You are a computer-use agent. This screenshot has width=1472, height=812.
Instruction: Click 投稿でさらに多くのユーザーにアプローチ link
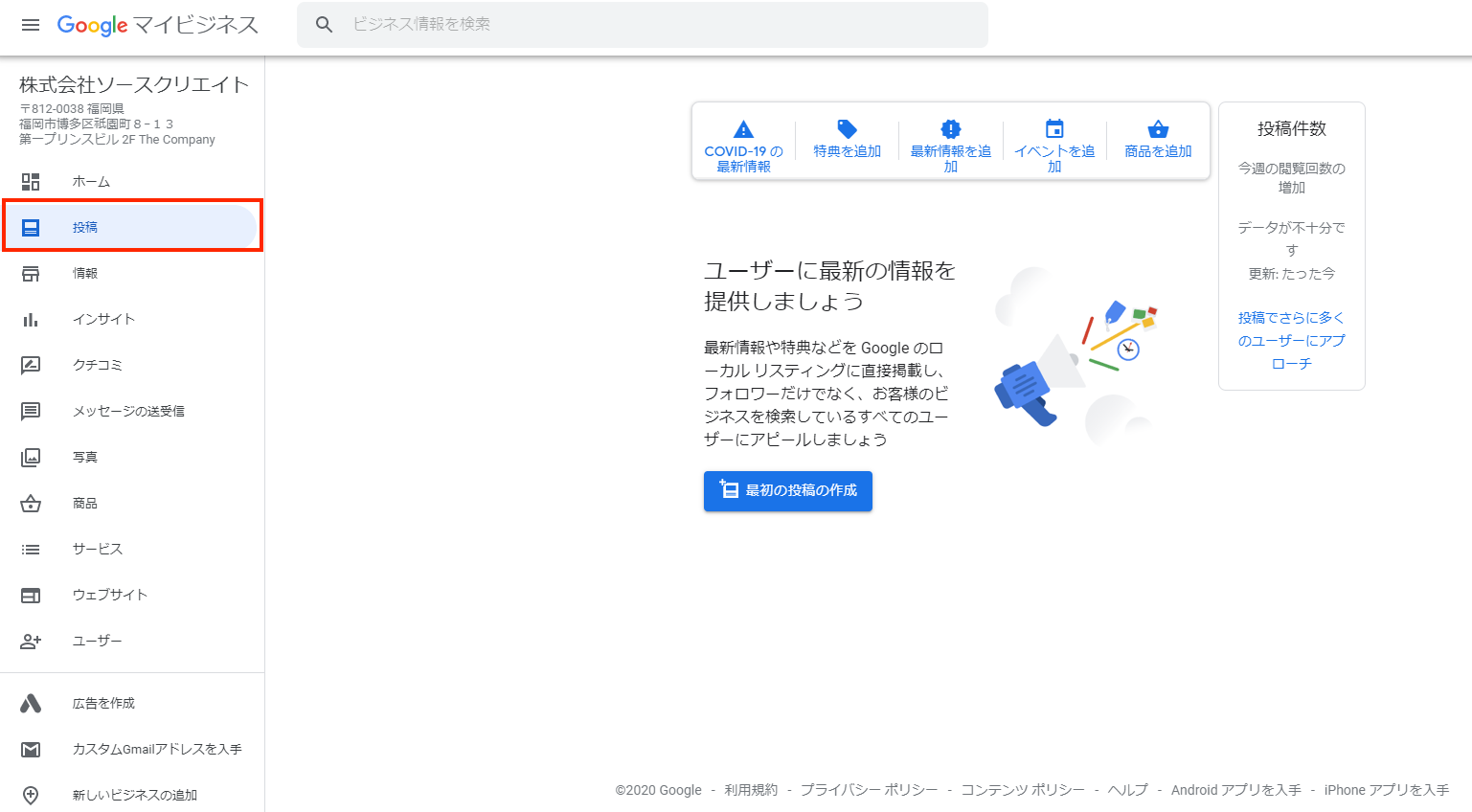1291,341
